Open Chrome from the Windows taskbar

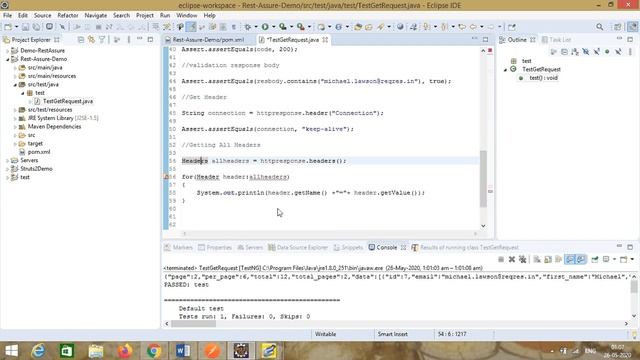click(x=154, y=351)
